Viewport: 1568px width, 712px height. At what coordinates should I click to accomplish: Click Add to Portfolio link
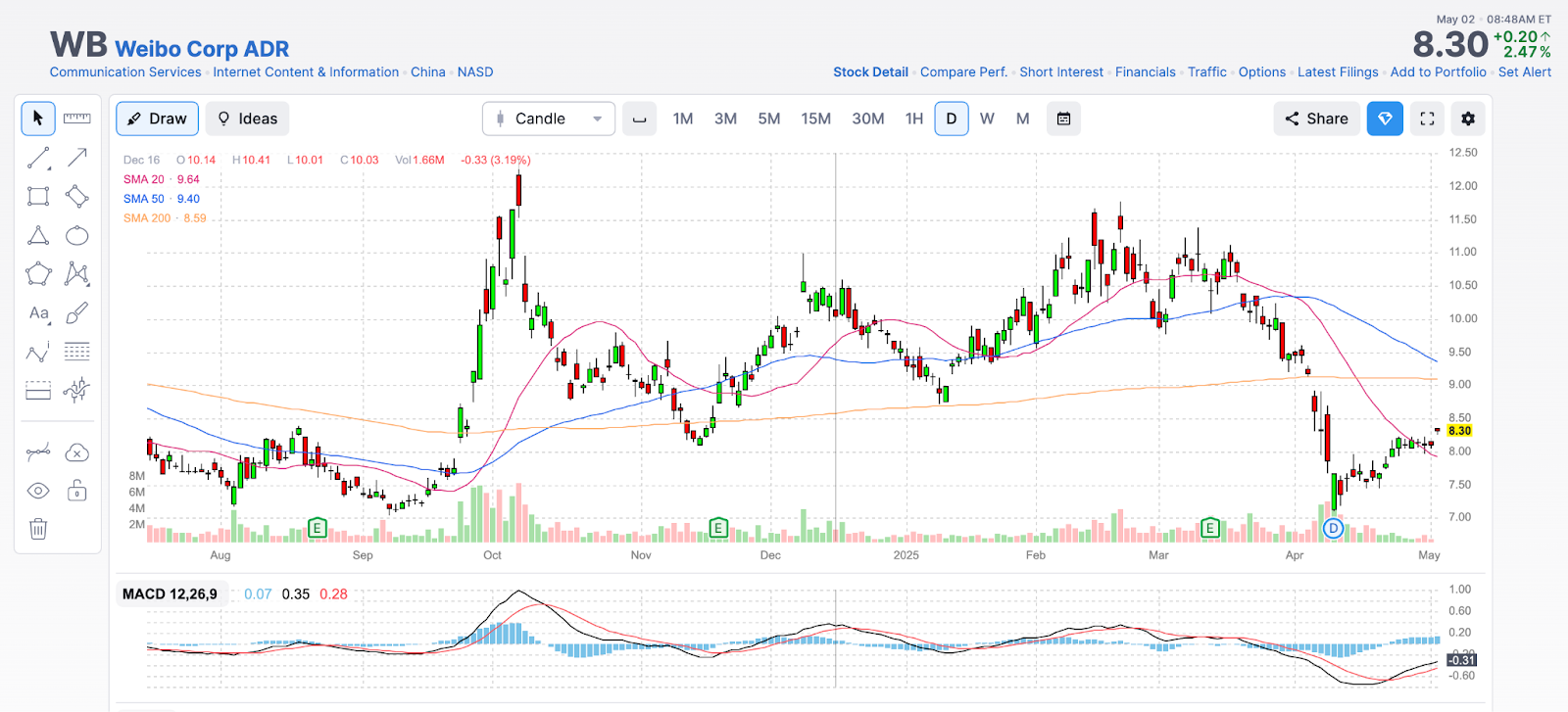pos(1439,72)
